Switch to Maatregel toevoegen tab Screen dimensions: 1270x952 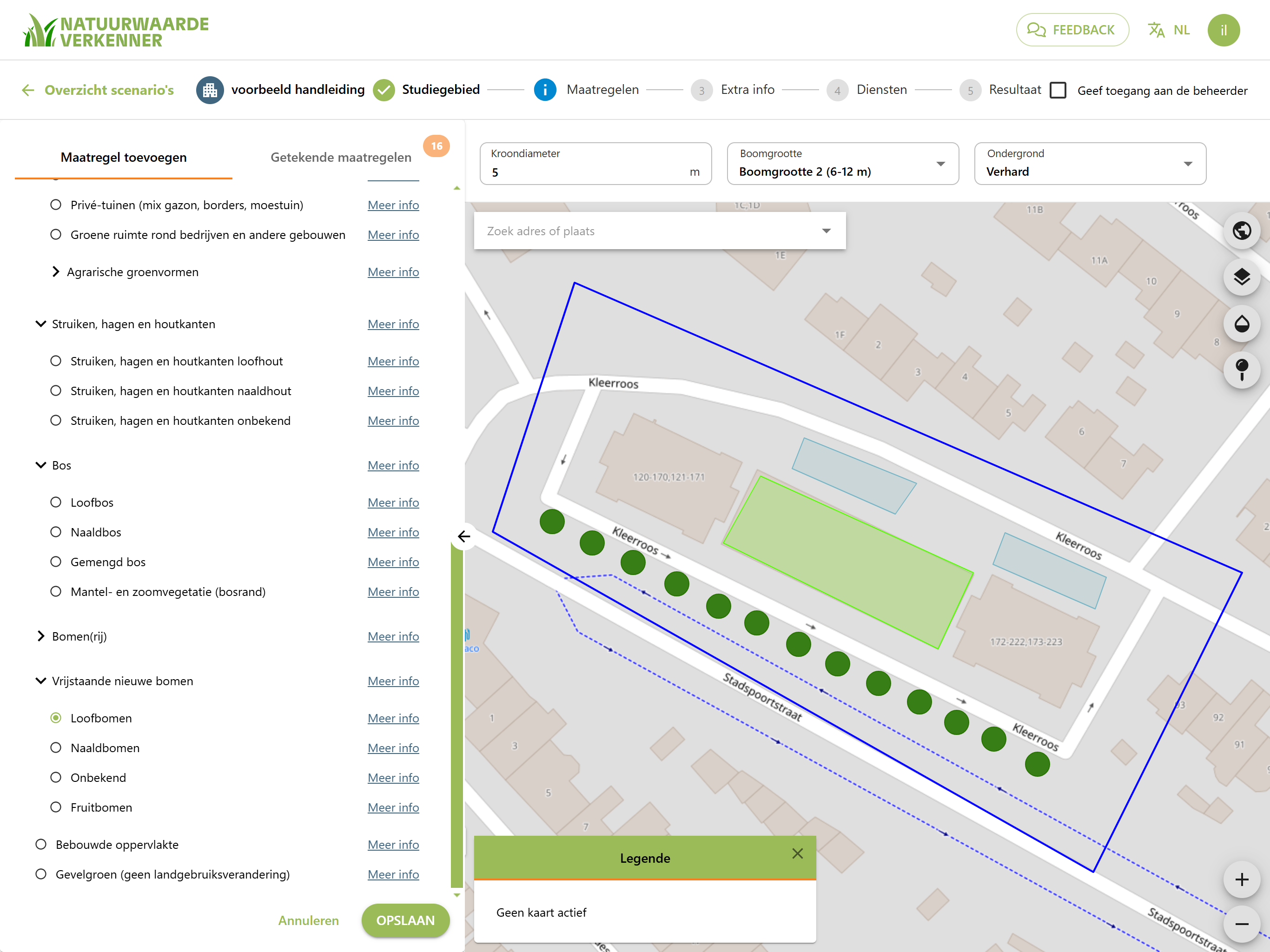click(124, 157)
